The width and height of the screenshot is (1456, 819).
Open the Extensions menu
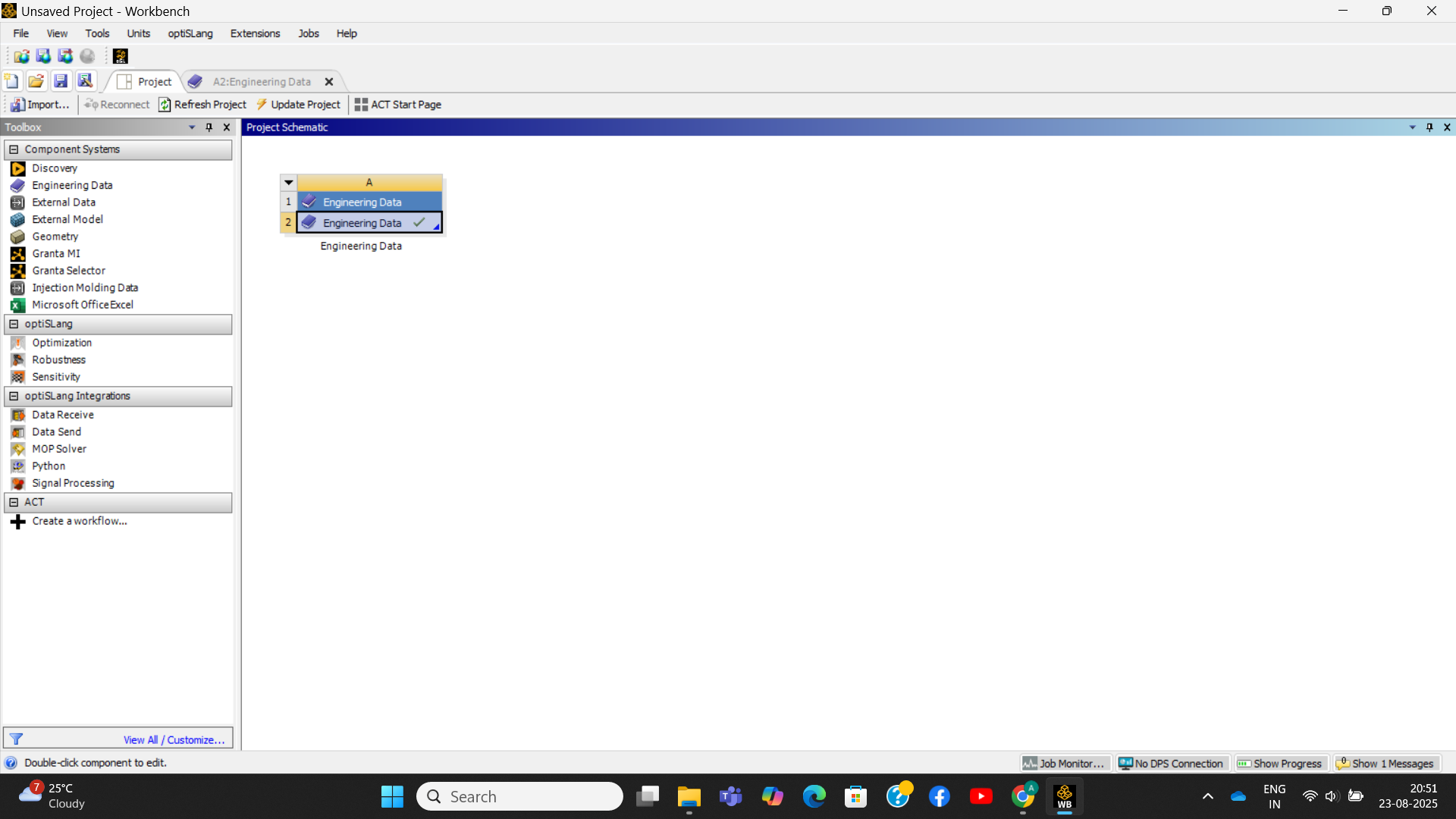tap(255, 33)
